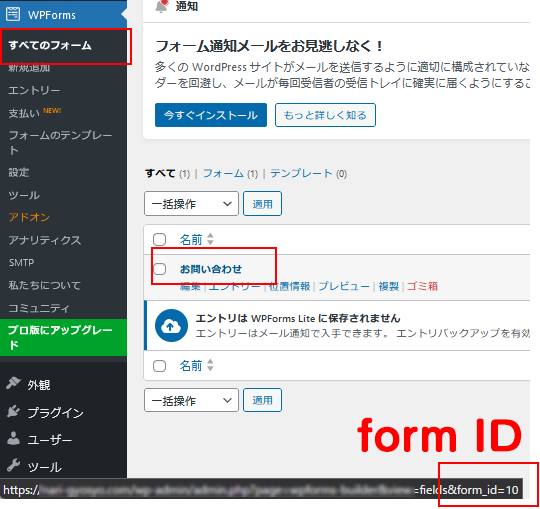Click プレビュー row action link

(x=344, y=286)
